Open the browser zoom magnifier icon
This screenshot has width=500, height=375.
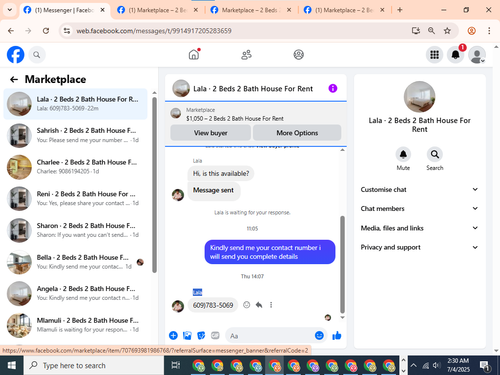point(431,31)
